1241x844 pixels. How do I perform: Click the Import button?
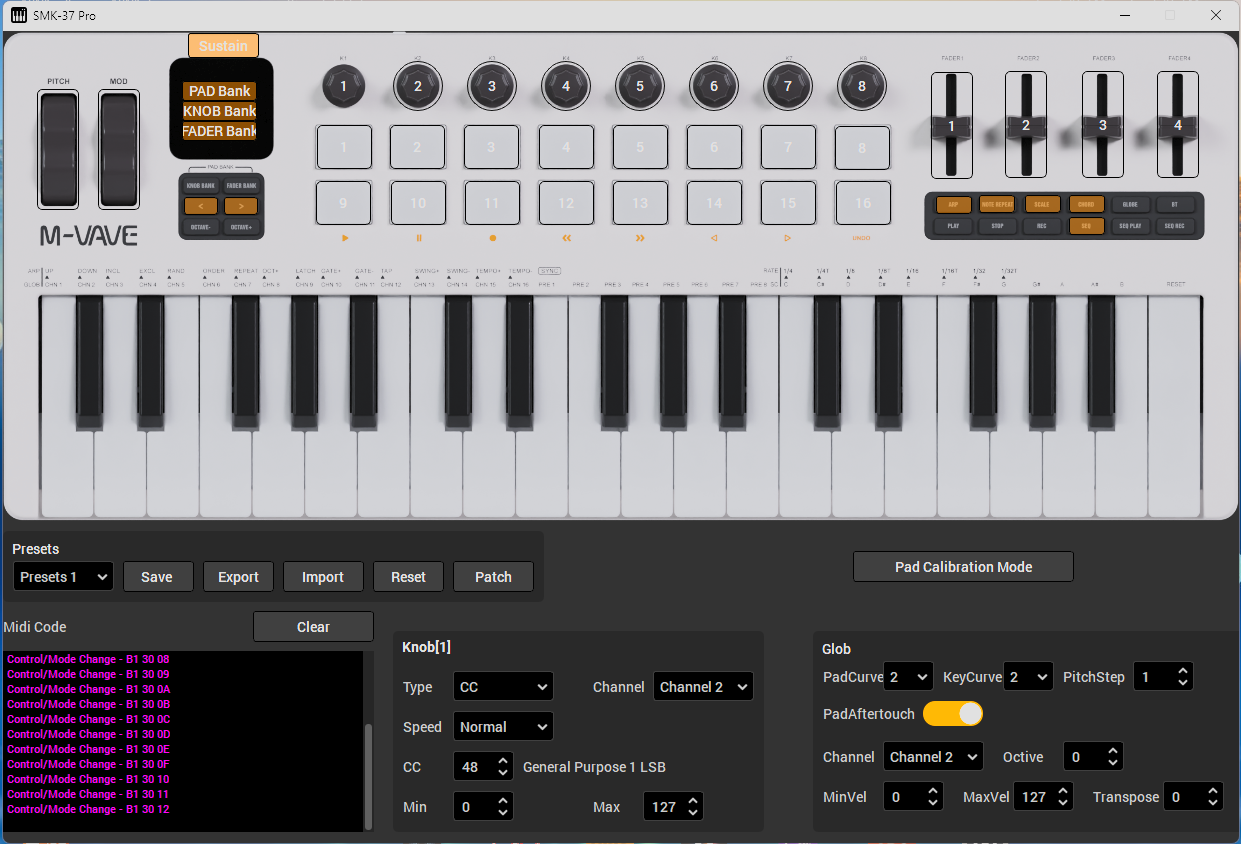pyautogui.click(x=323, y=577)
